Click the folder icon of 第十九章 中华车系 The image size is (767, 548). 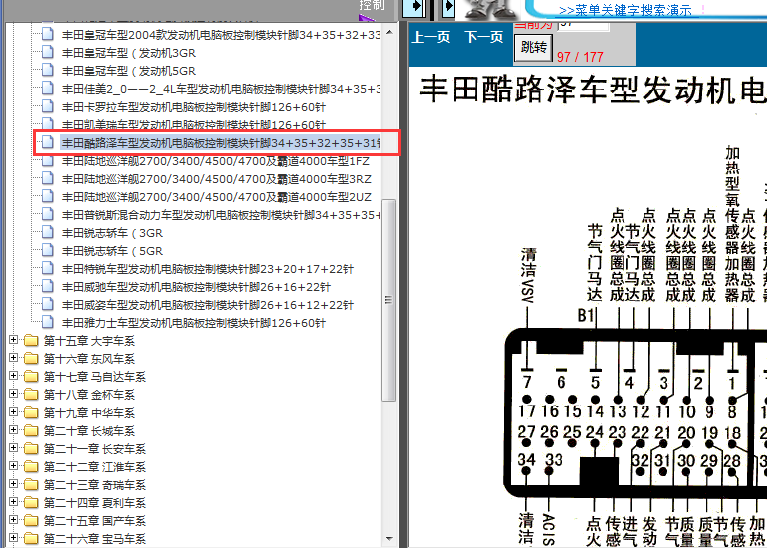[x=31, y=412]
